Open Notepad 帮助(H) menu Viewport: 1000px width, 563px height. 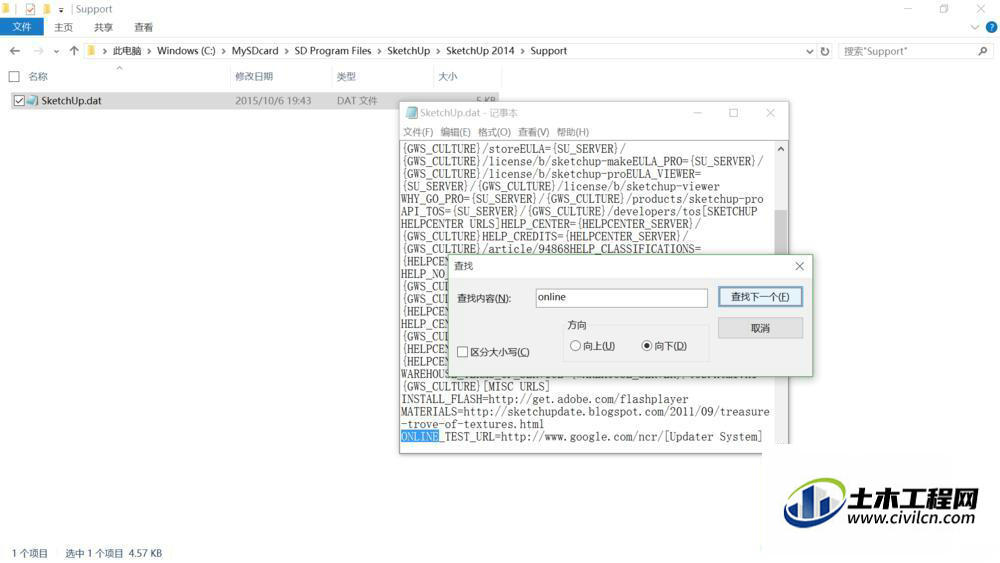573,132
